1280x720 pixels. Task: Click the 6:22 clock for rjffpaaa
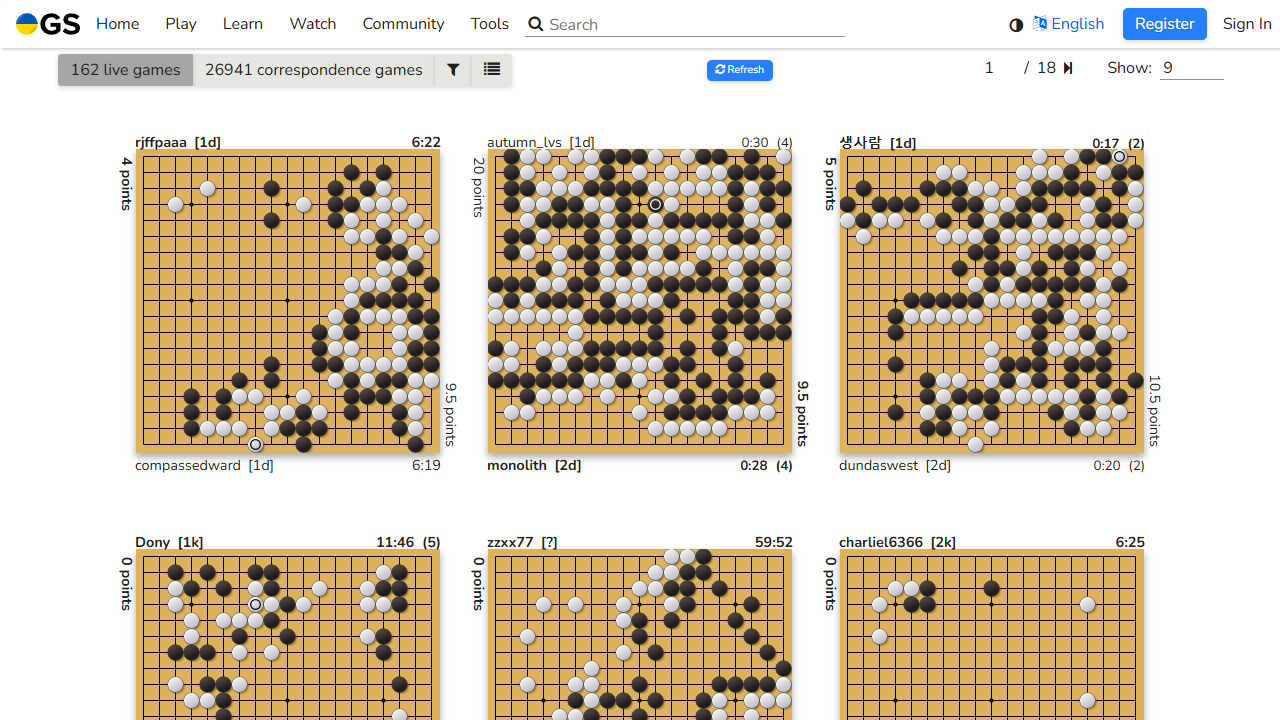pos(426,143)
